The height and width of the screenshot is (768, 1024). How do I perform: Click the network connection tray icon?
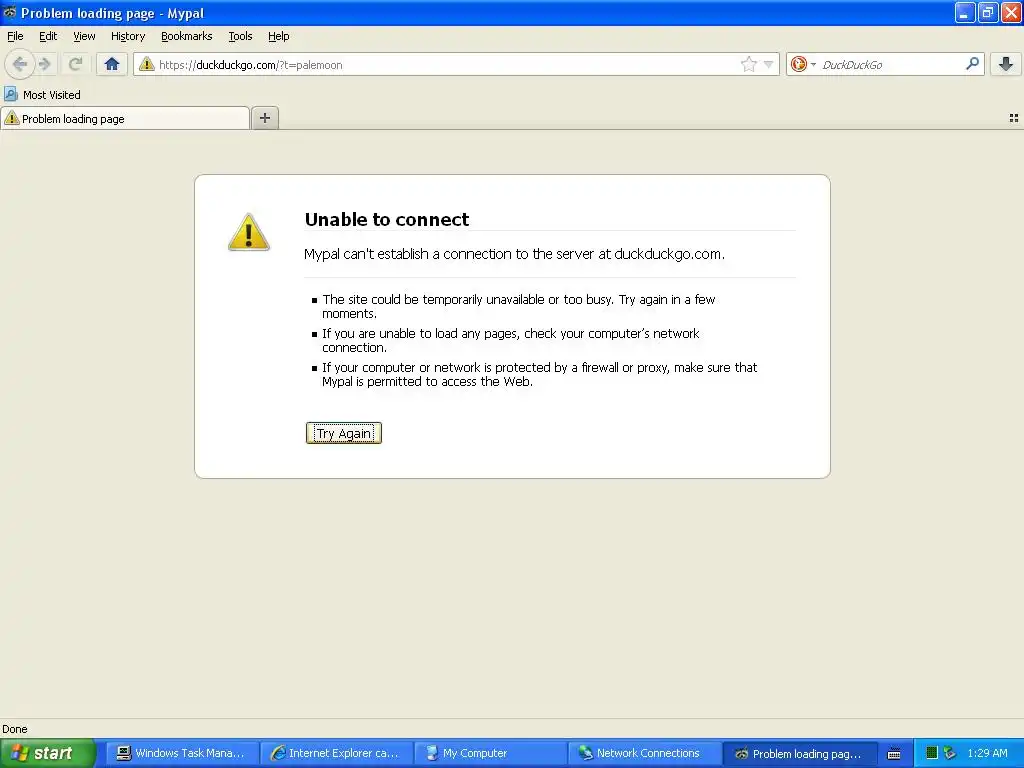click(950, 753)
